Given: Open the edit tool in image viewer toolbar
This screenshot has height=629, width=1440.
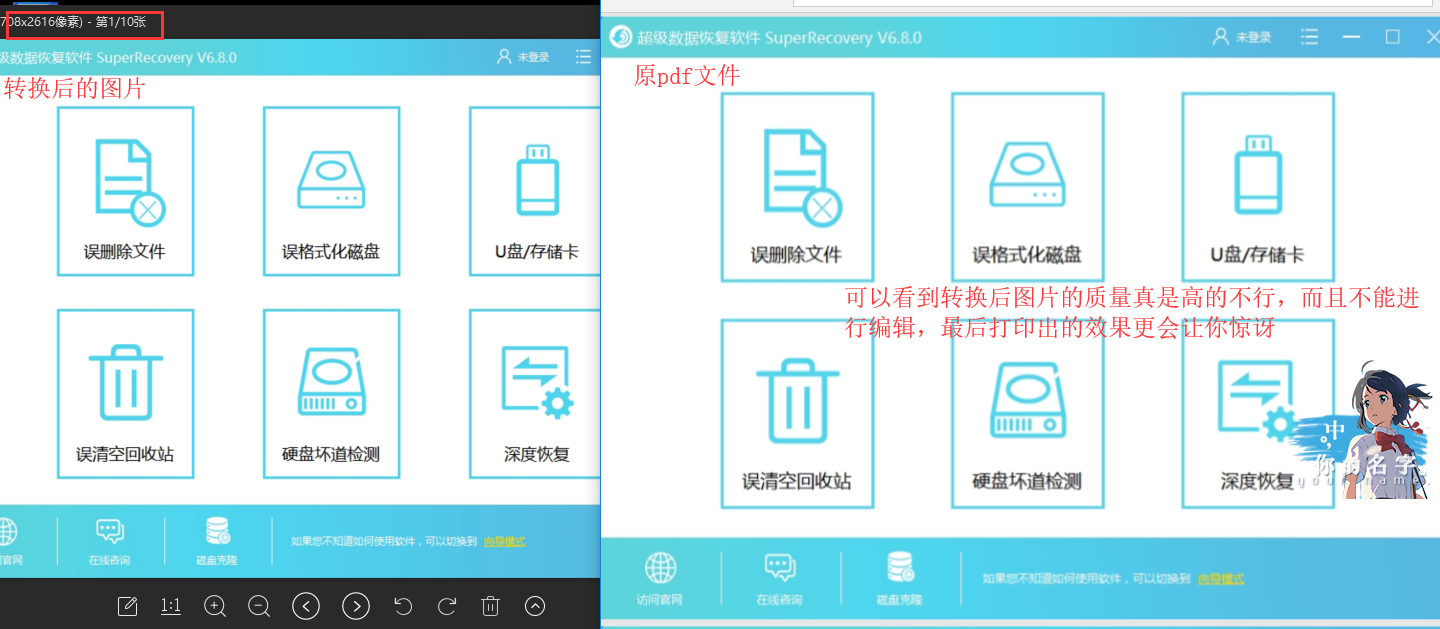Looking at the screenshot, I should [x=127, y=606].
